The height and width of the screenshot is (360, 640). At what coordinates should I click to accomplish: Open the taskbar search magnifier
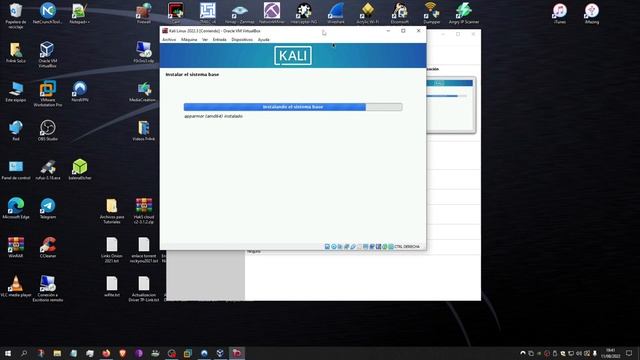(x=24, y=353)
